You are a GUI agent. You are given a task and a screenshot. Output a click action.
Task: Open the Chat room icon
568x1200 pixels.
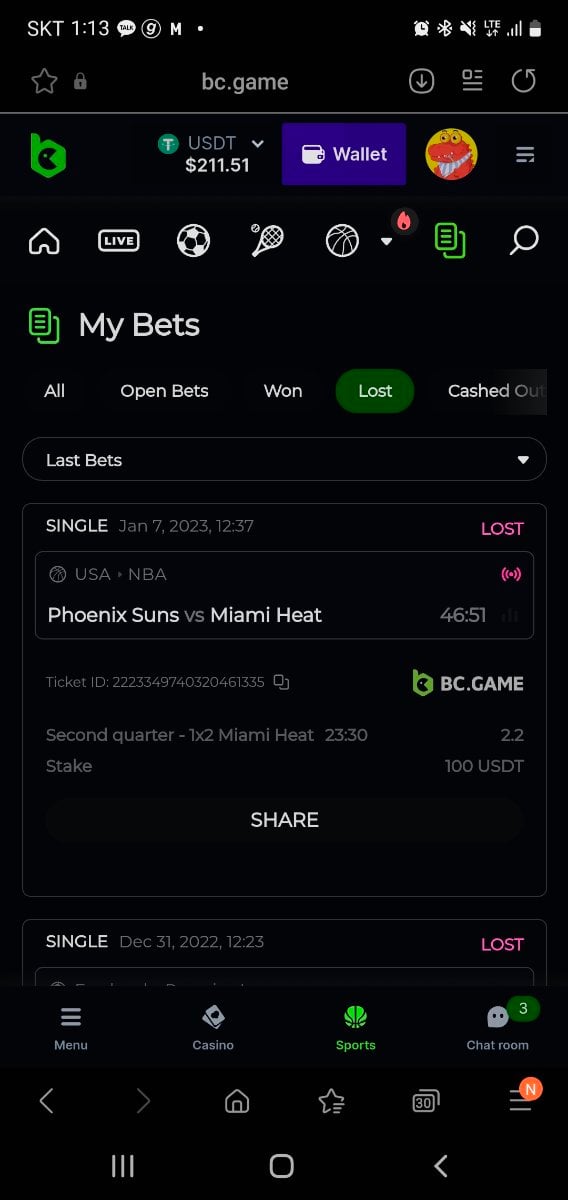point(498,1028)
